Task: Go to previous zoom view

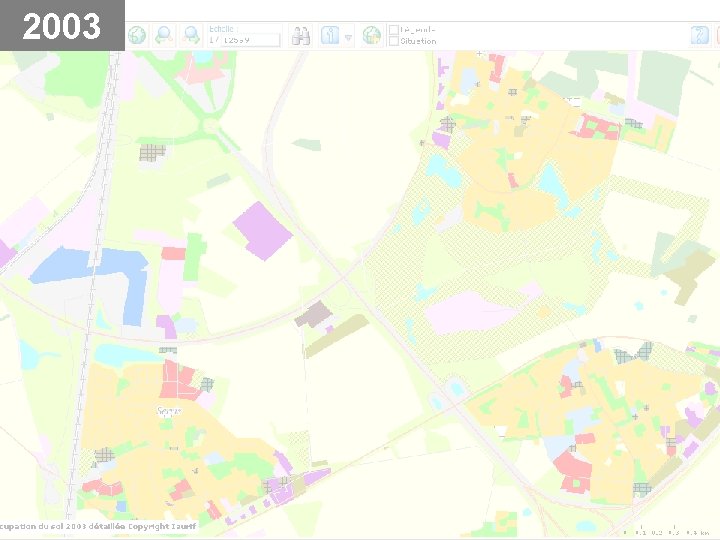Action: pyautogui.click(x=164, y=35)
